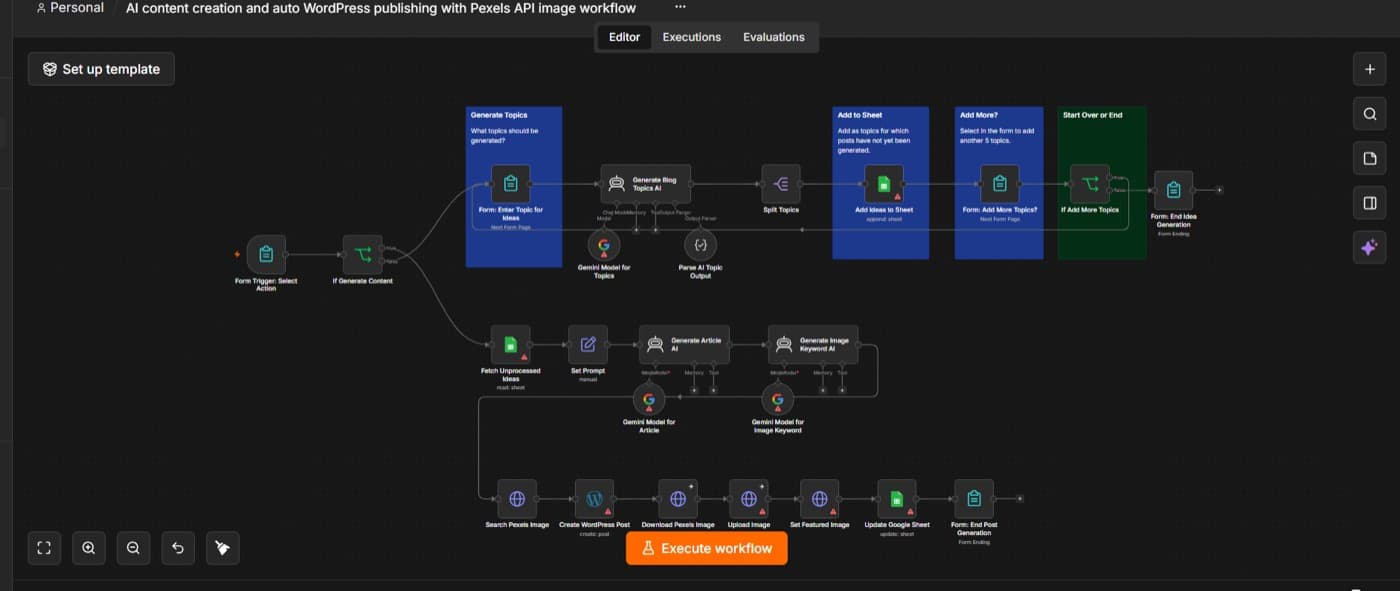1400x591 pixels.
Task: Select the Generate Topics sticky note title
Action: 499,115
